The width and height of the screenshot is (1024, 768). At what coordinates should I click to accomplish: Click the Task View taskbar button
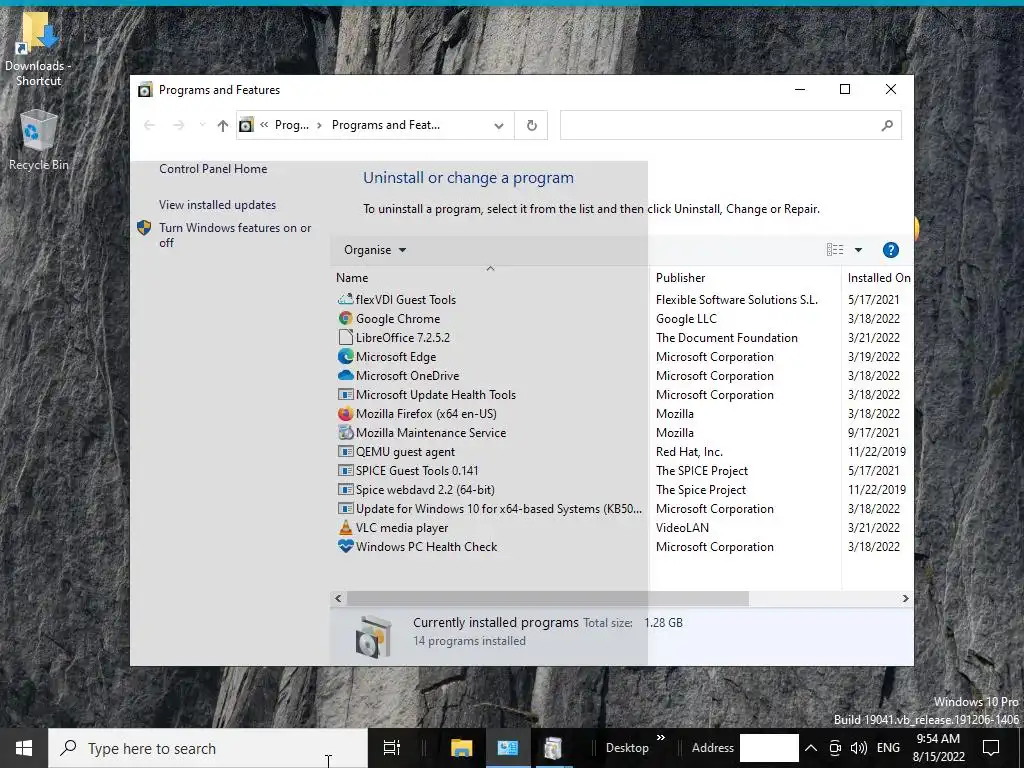(392, 748)
